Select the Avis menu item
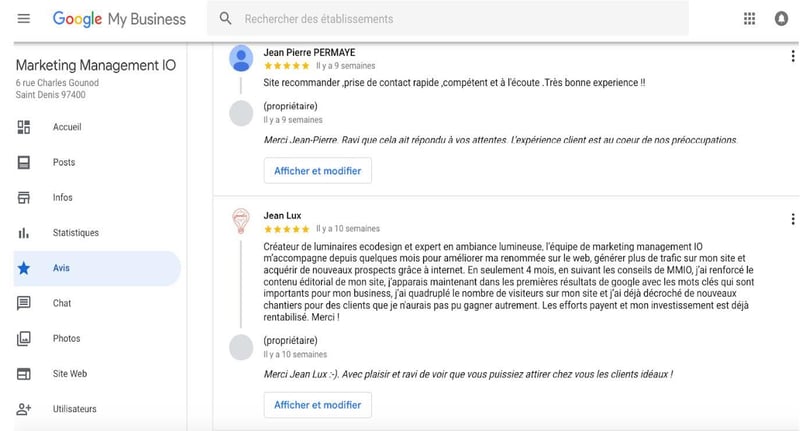800x431 pixels. tap(62, 268)
